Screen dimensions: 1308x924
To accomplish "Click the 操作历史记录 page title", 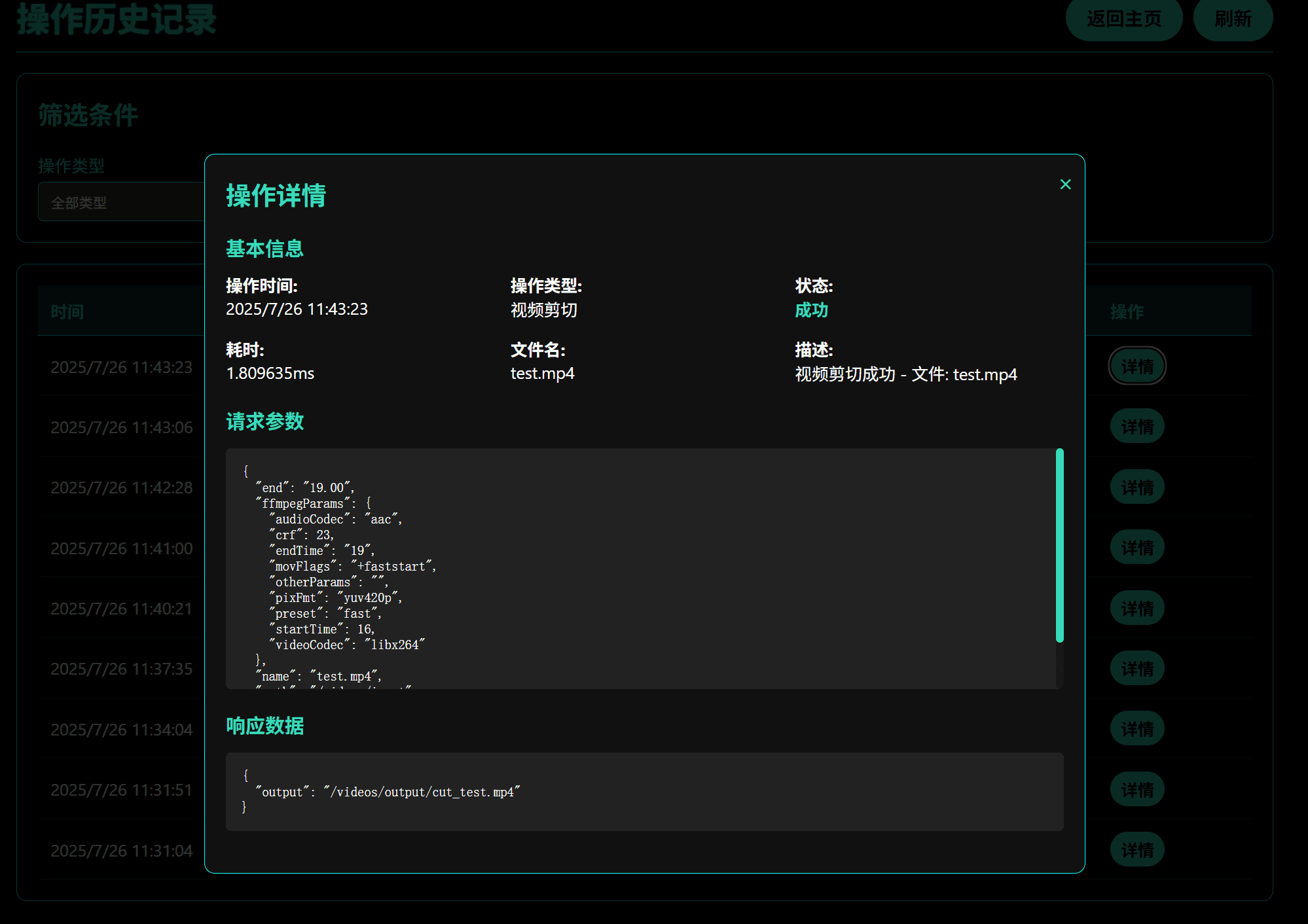I will click(x=117, y=18).
